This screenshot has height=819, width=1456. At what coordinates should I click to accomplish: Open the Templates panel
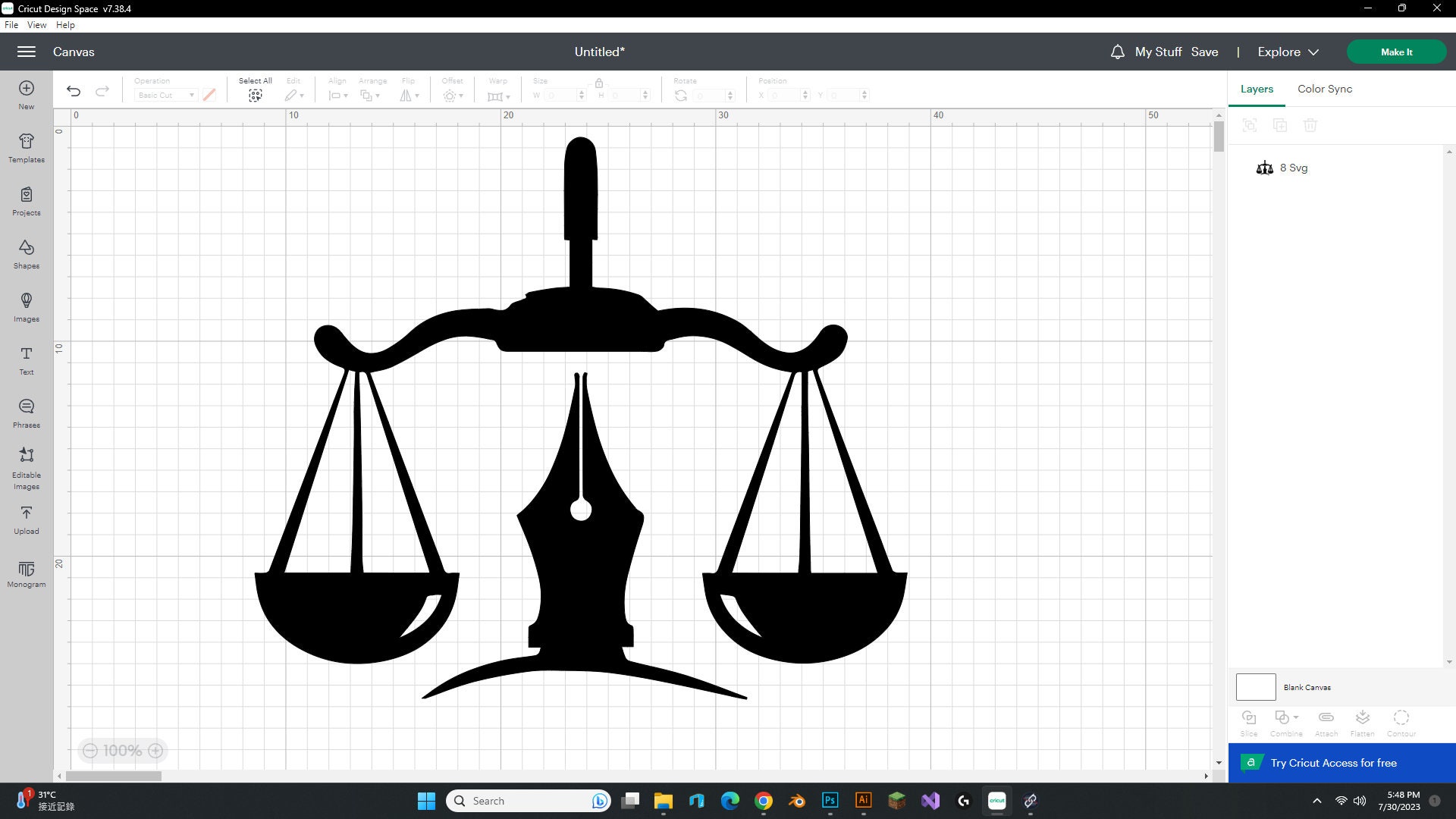(26, 146)
